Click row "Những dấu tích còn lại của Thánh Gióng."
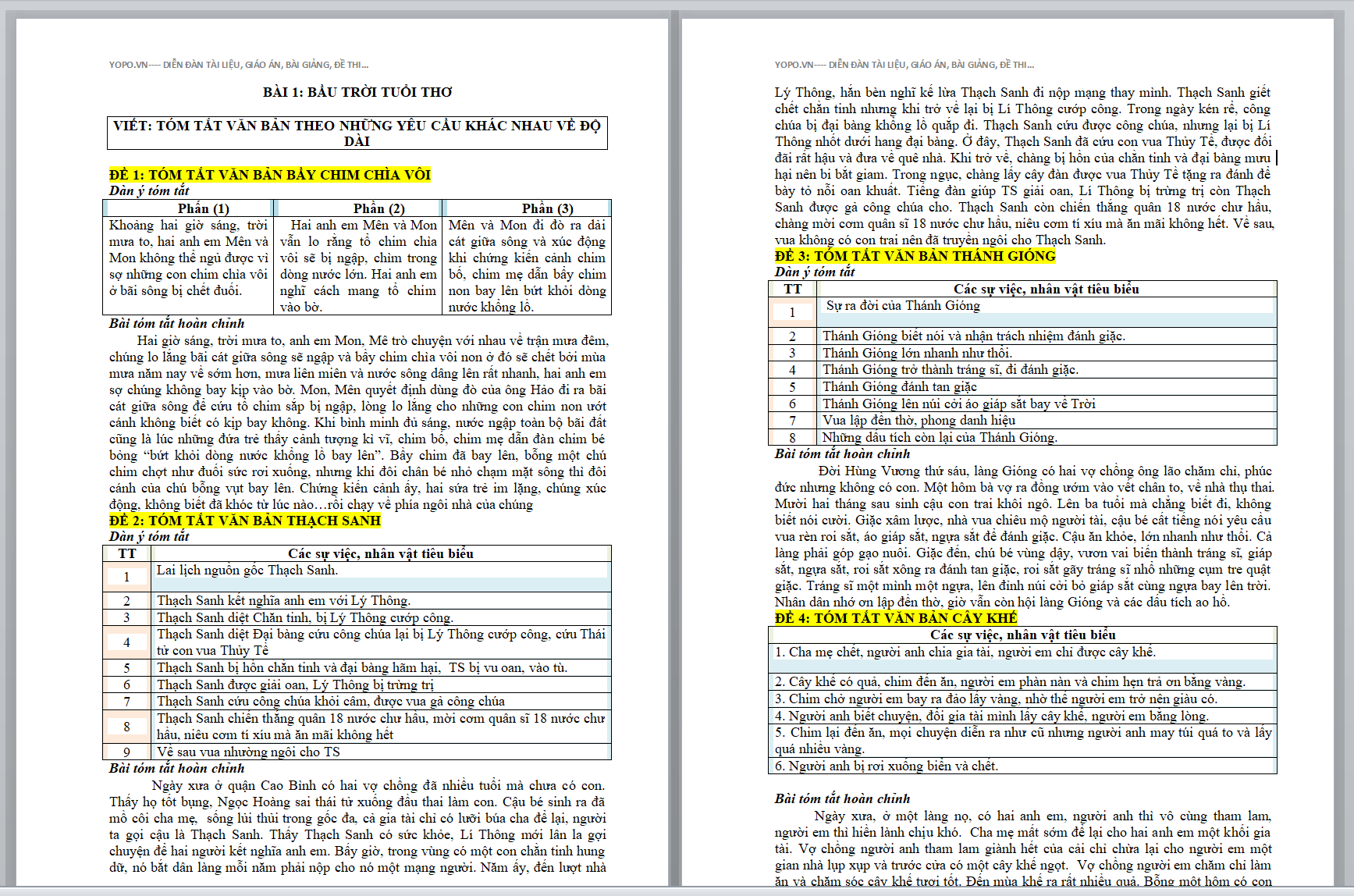Image resolution: width=1354 pixels, height=896 pixels. [x=1022, y=437]
